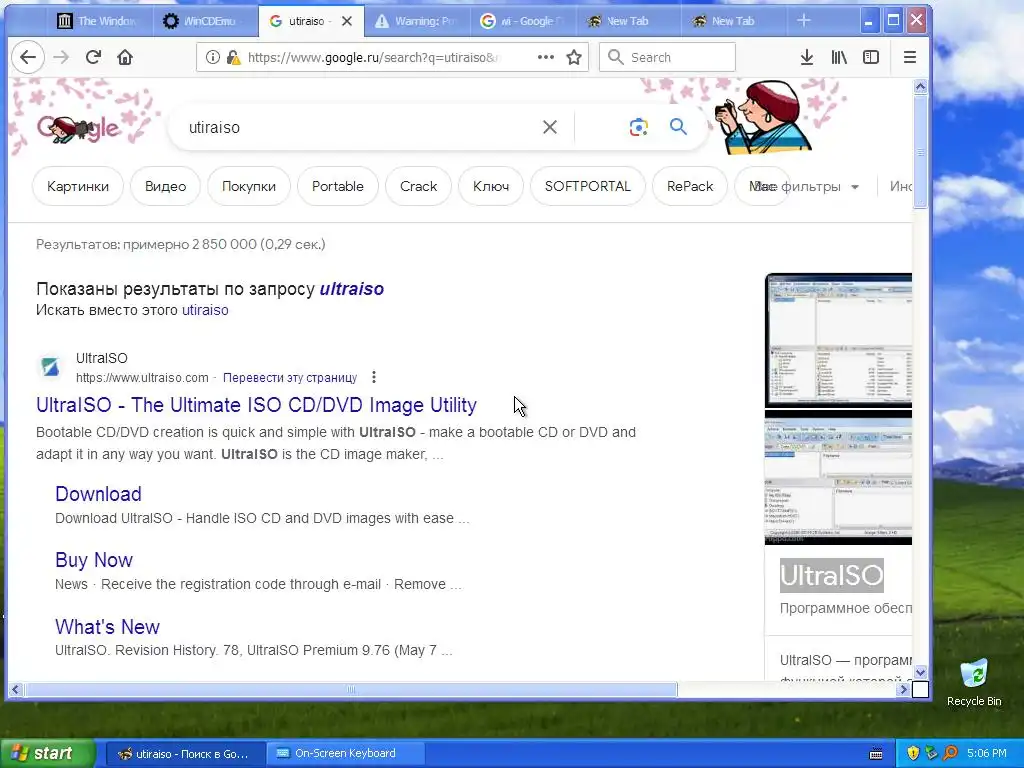Click the horizontal scrollbar thumb
The image size is (1024, 768).
[351, 690]
